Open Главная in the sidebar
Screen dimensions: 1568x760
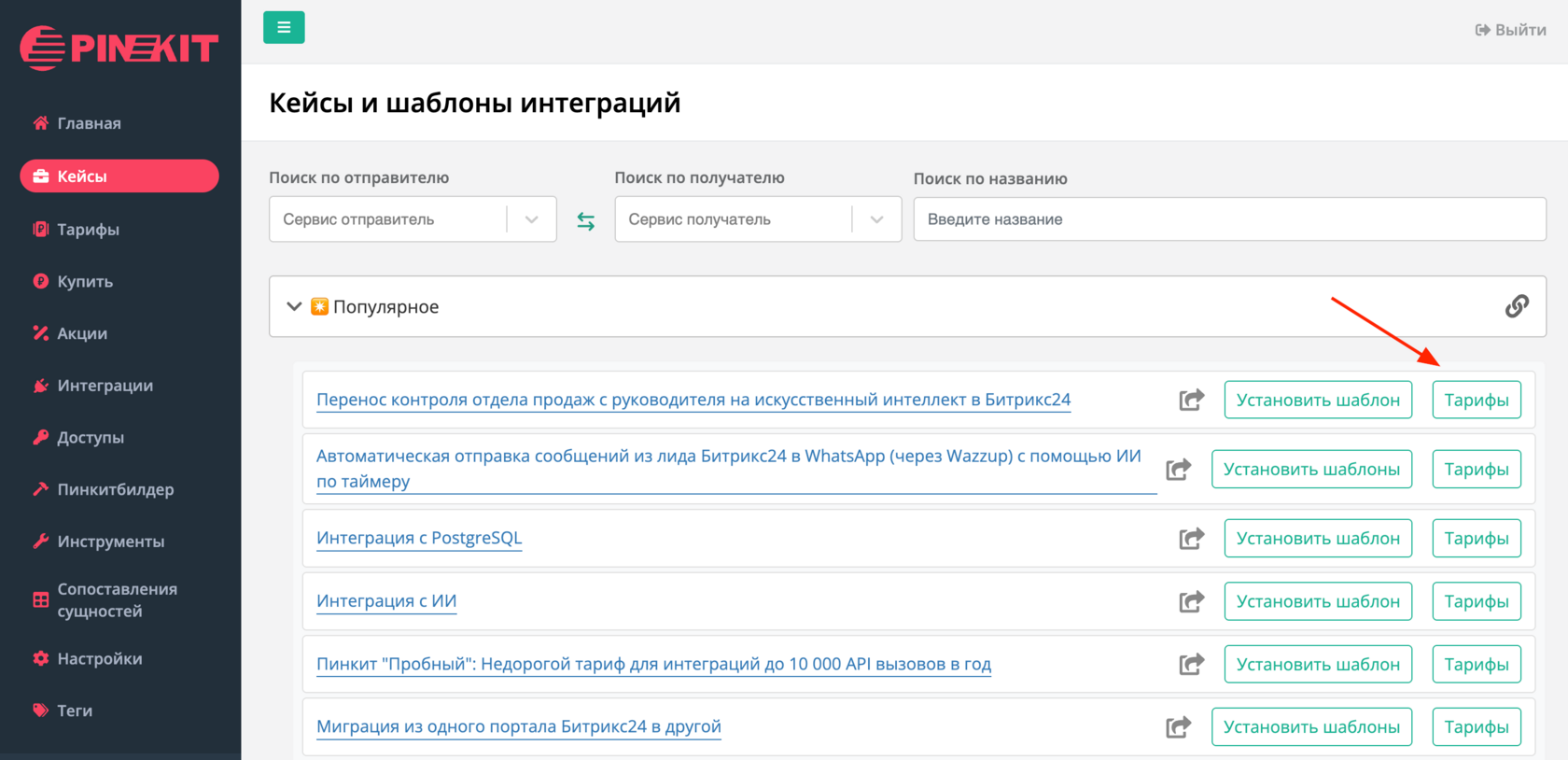pyautogui.click(x=89, y=123)
